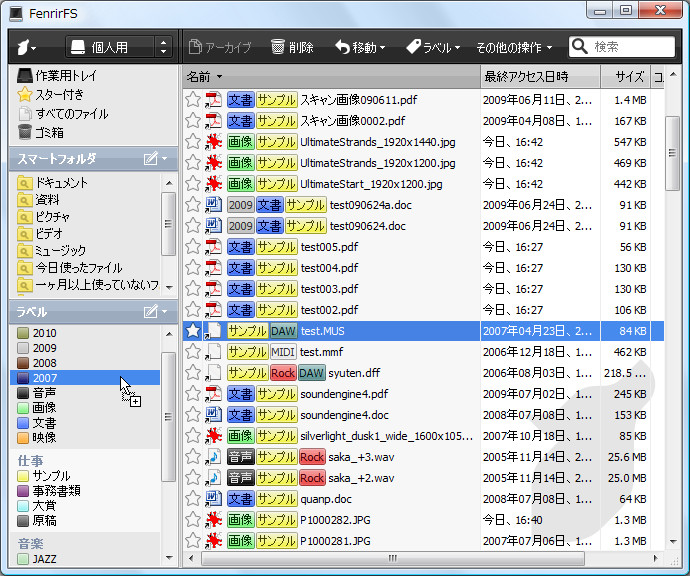Toggle star for P1000281.JPG

pyautogui.click(x=193, y=540)
